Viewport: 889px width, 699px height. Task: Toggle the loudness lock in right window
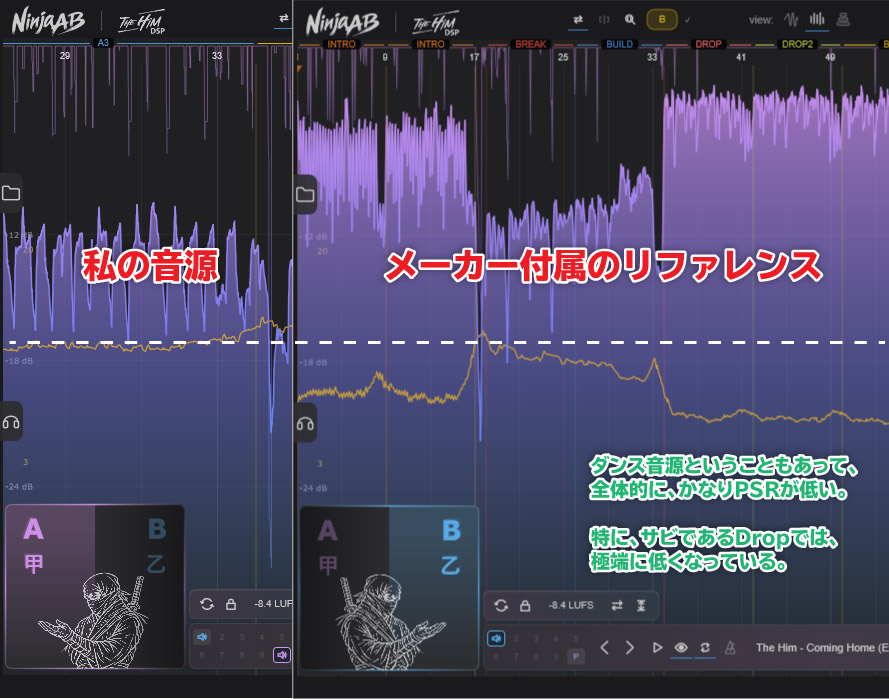click(x=525, y=605)
